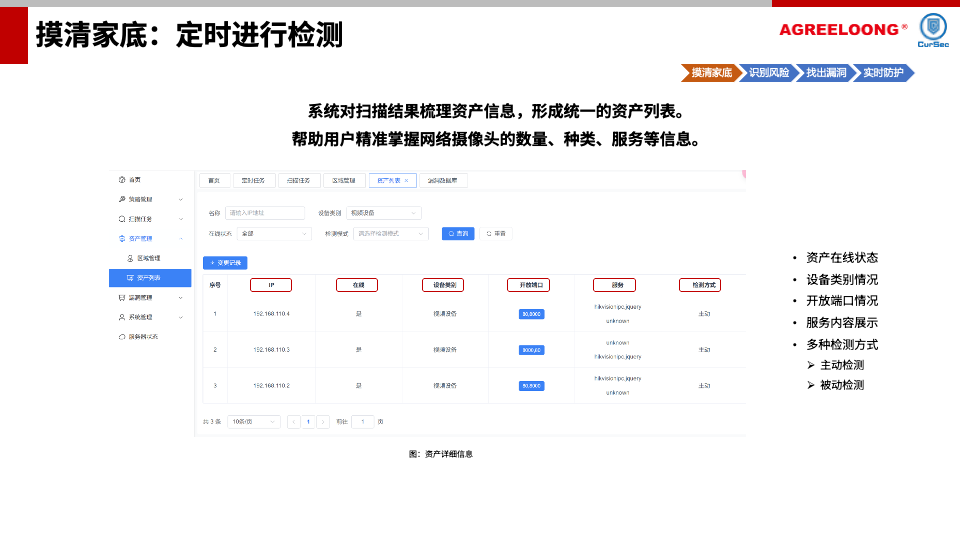
Task: Click the 序号 column header
Action: point(215,285)
